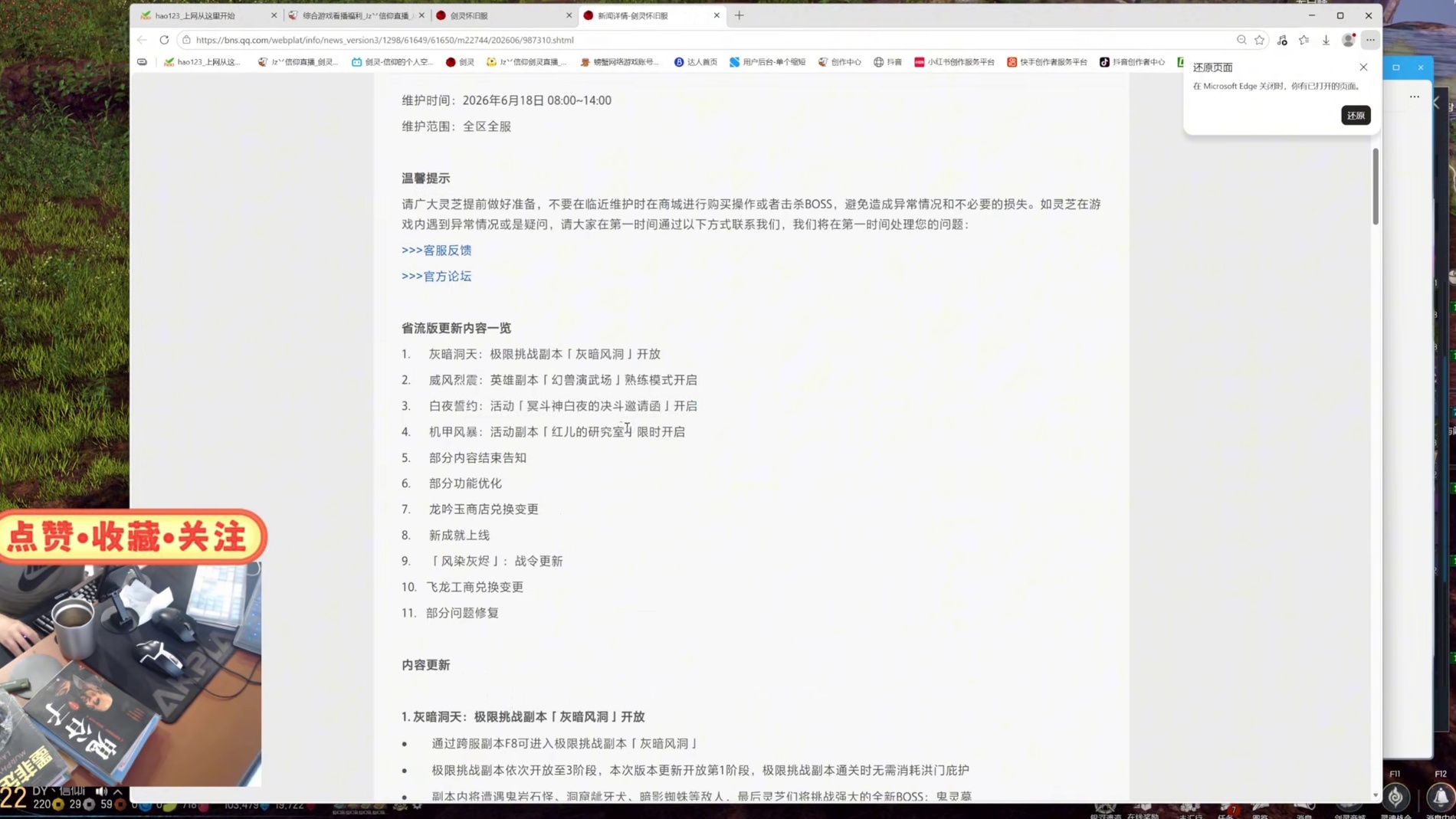This screenshot has height=819, width=1456.
Task: Click the restore 还原 button in popup
Action: [x=1356, y=116]
